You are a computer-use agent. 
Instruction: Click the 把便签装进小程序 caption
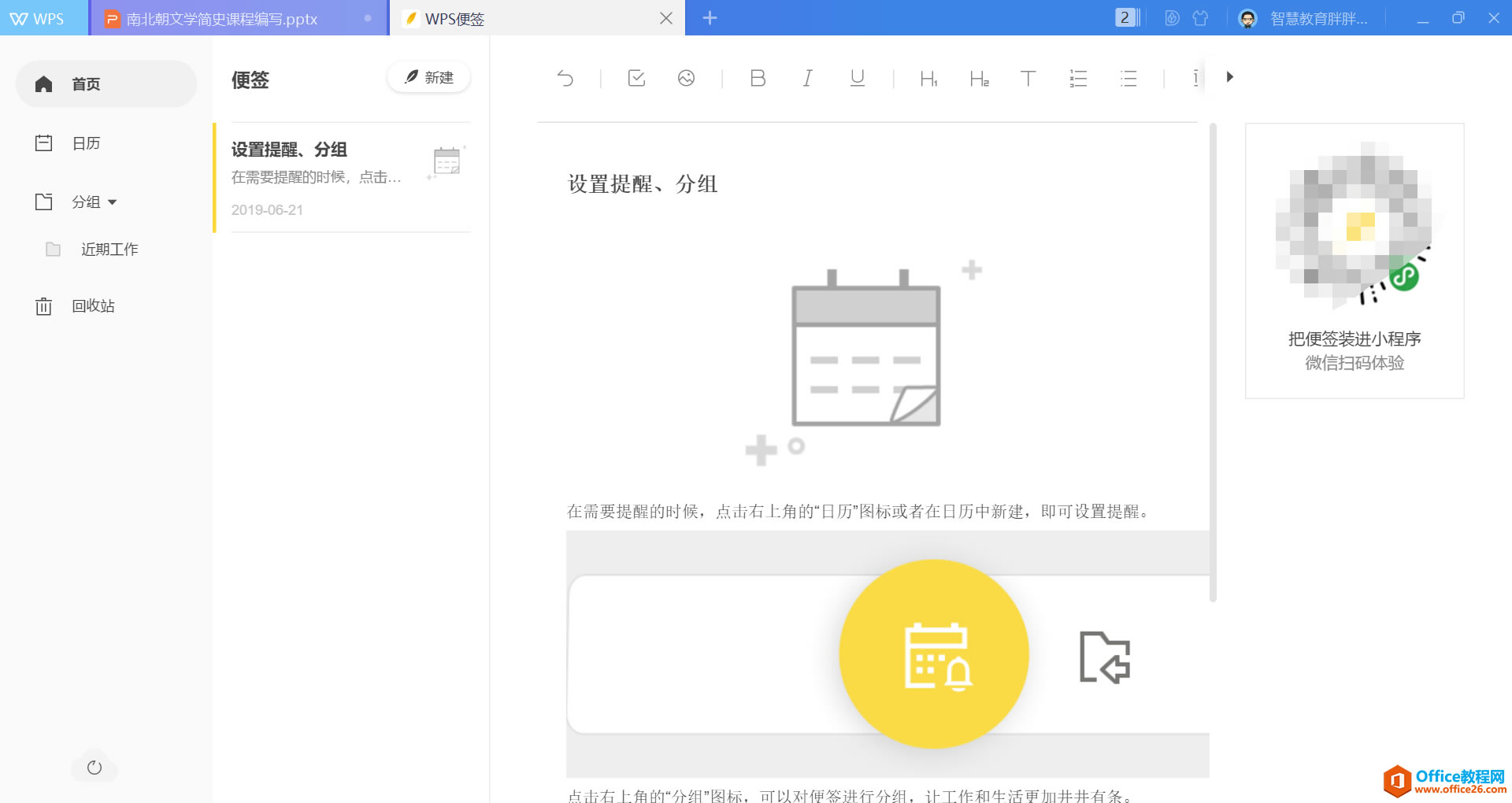click(1354, 339)
